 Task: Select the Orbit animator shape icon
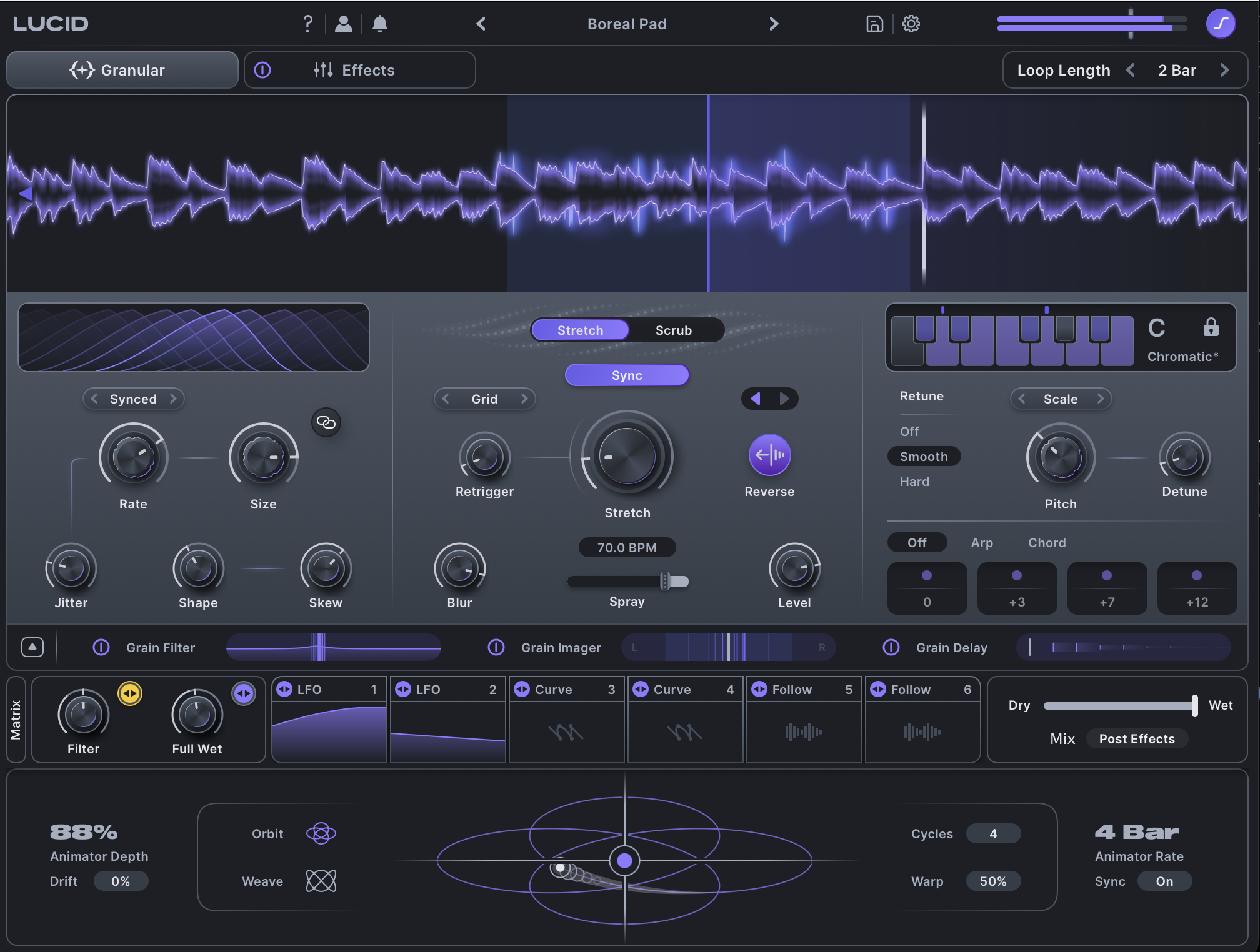[x=321, y=833]
